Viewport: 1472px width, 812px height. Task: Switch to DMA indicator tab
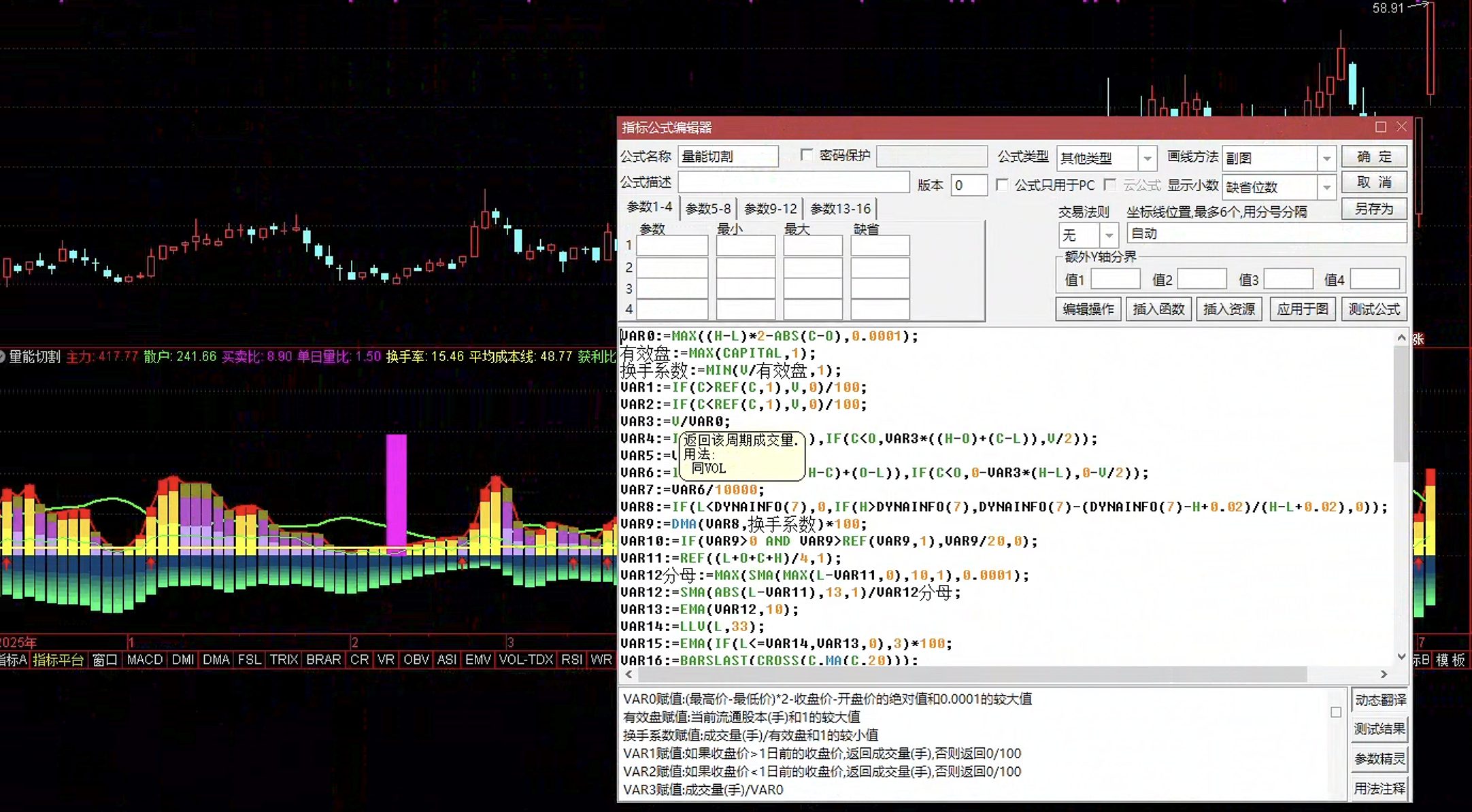click(216, 660)
